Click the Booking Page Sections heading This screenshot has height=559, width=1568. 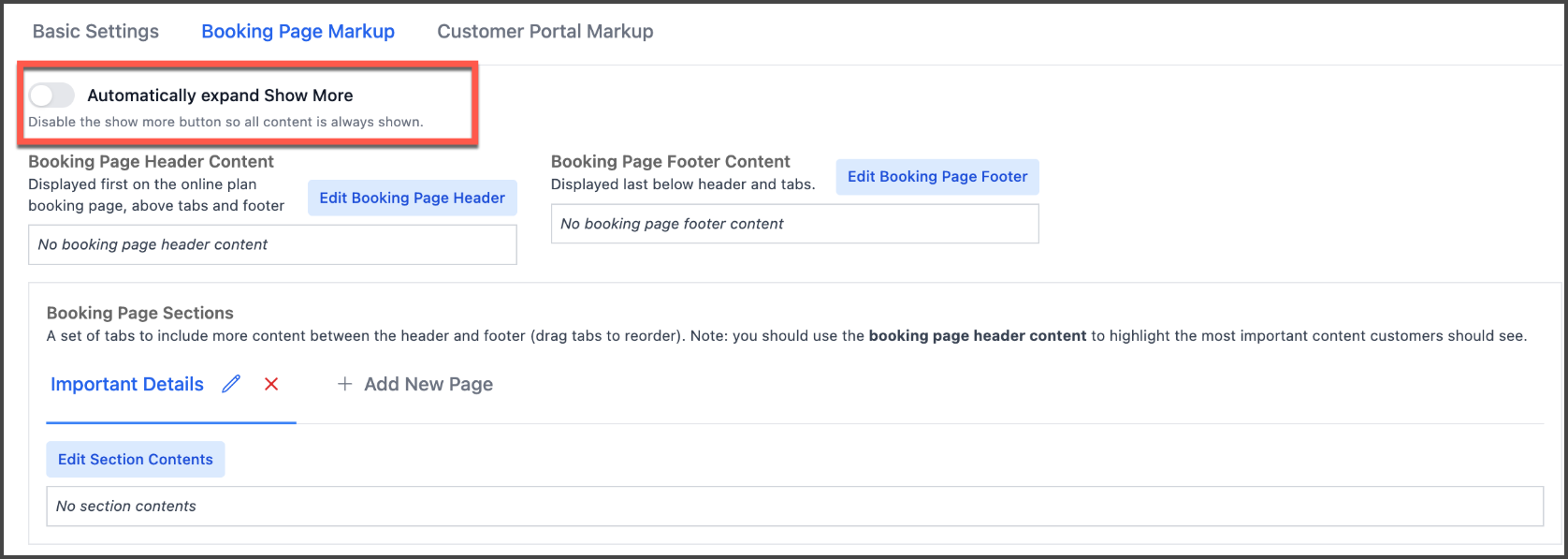(140, 313)
